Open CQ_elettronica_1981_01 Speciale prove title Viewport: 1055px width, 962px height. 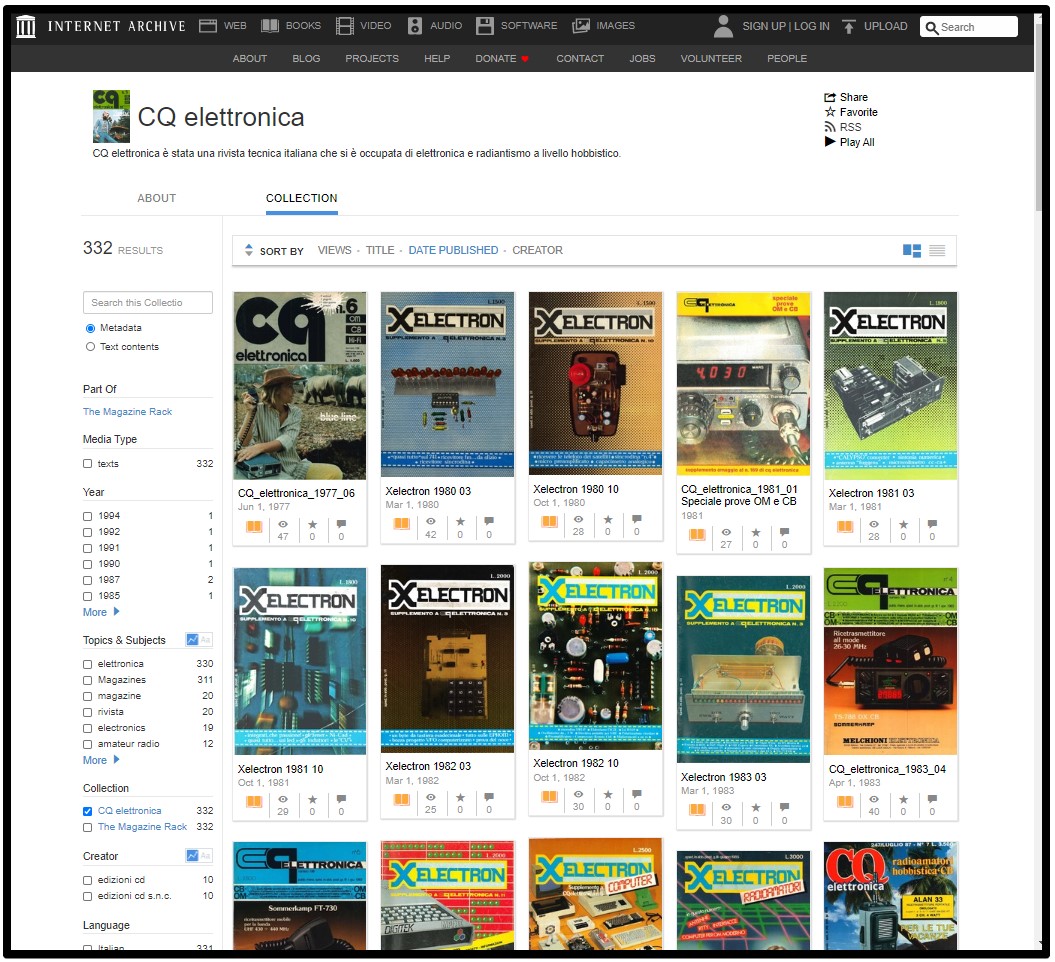click(x=739, y=495)
